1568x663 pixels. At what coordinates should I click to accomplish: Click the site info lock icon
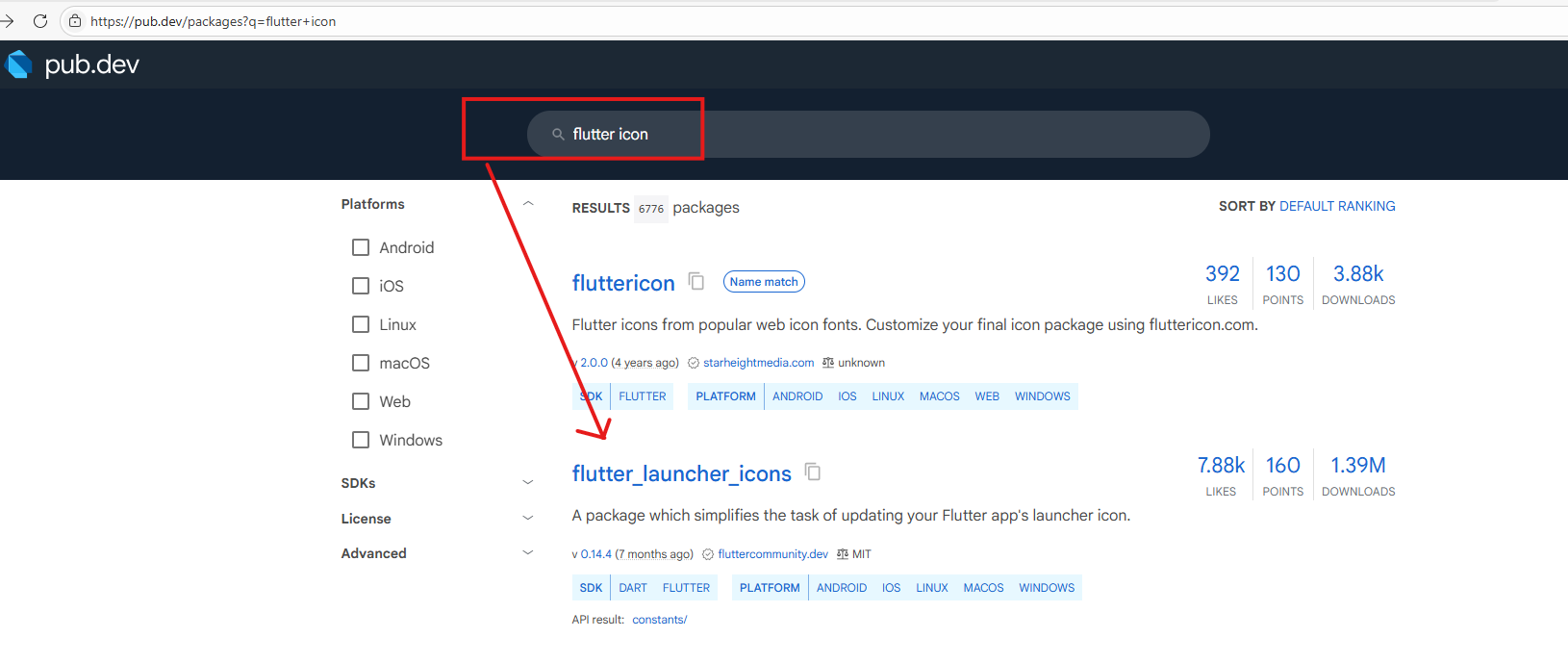(75, 21)
